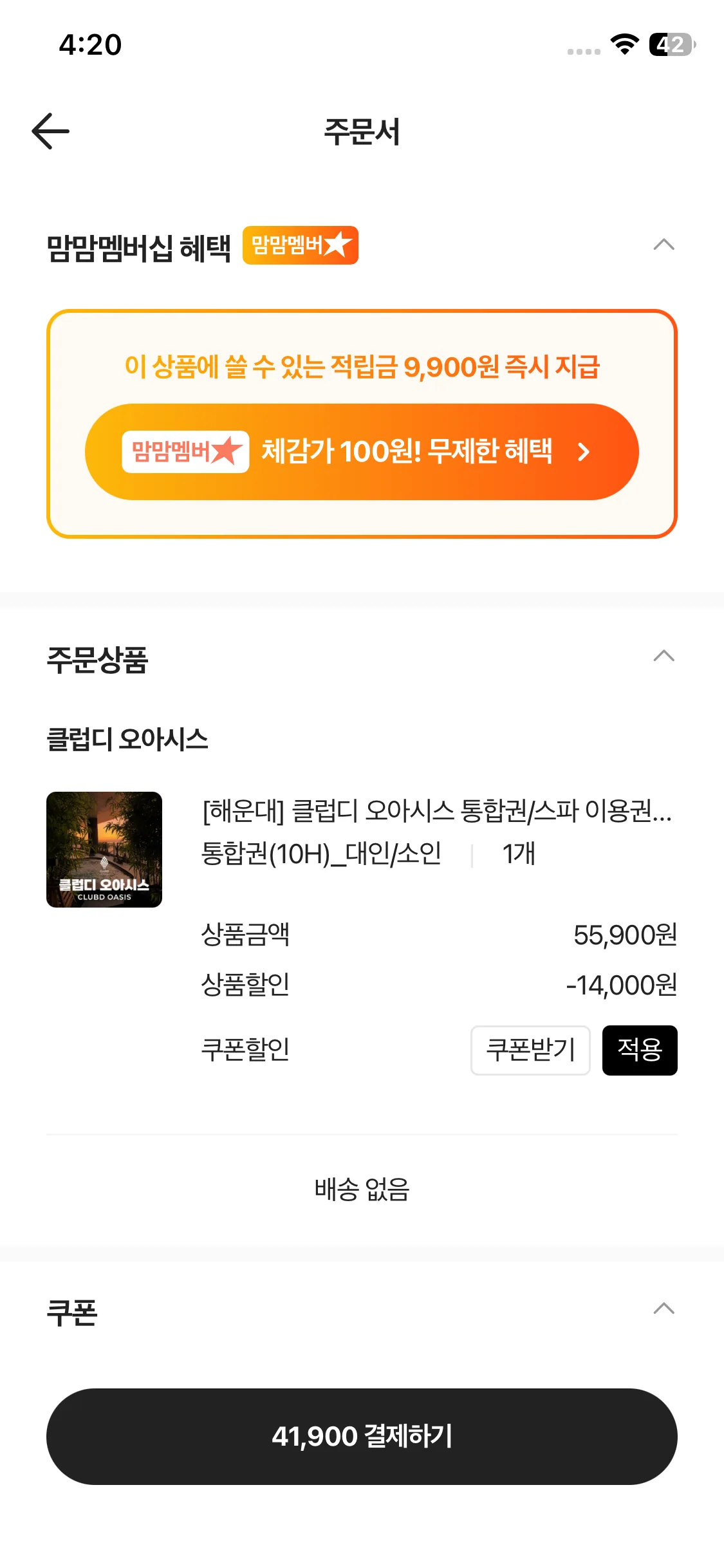Viewport: 724px width, 1568px height.
Task: Tap the white 맘맘멤버 logo in banner
Action: tap(185, 451)
